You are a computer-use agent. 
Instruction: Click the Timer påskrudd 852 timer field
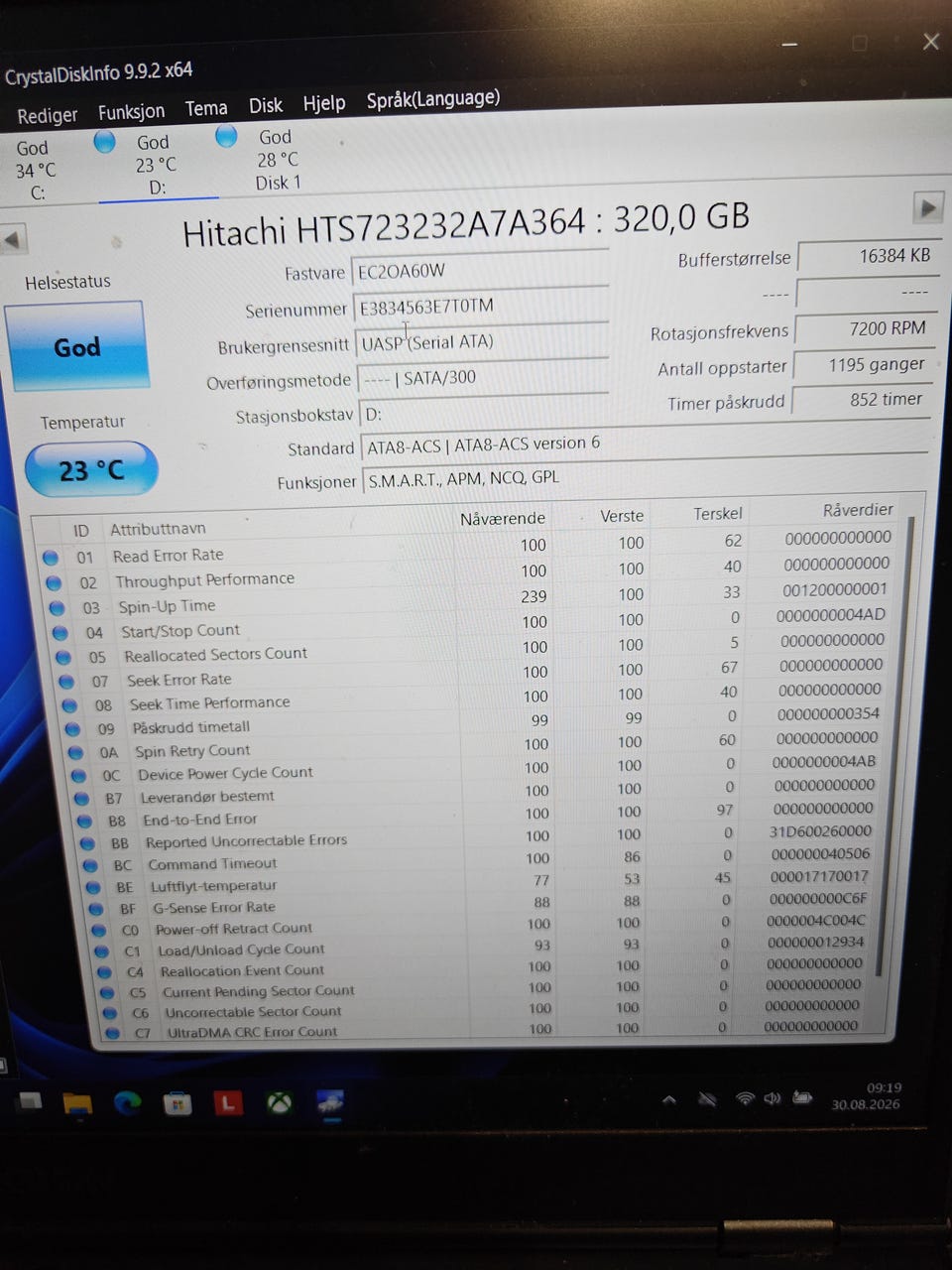point(861,399)
